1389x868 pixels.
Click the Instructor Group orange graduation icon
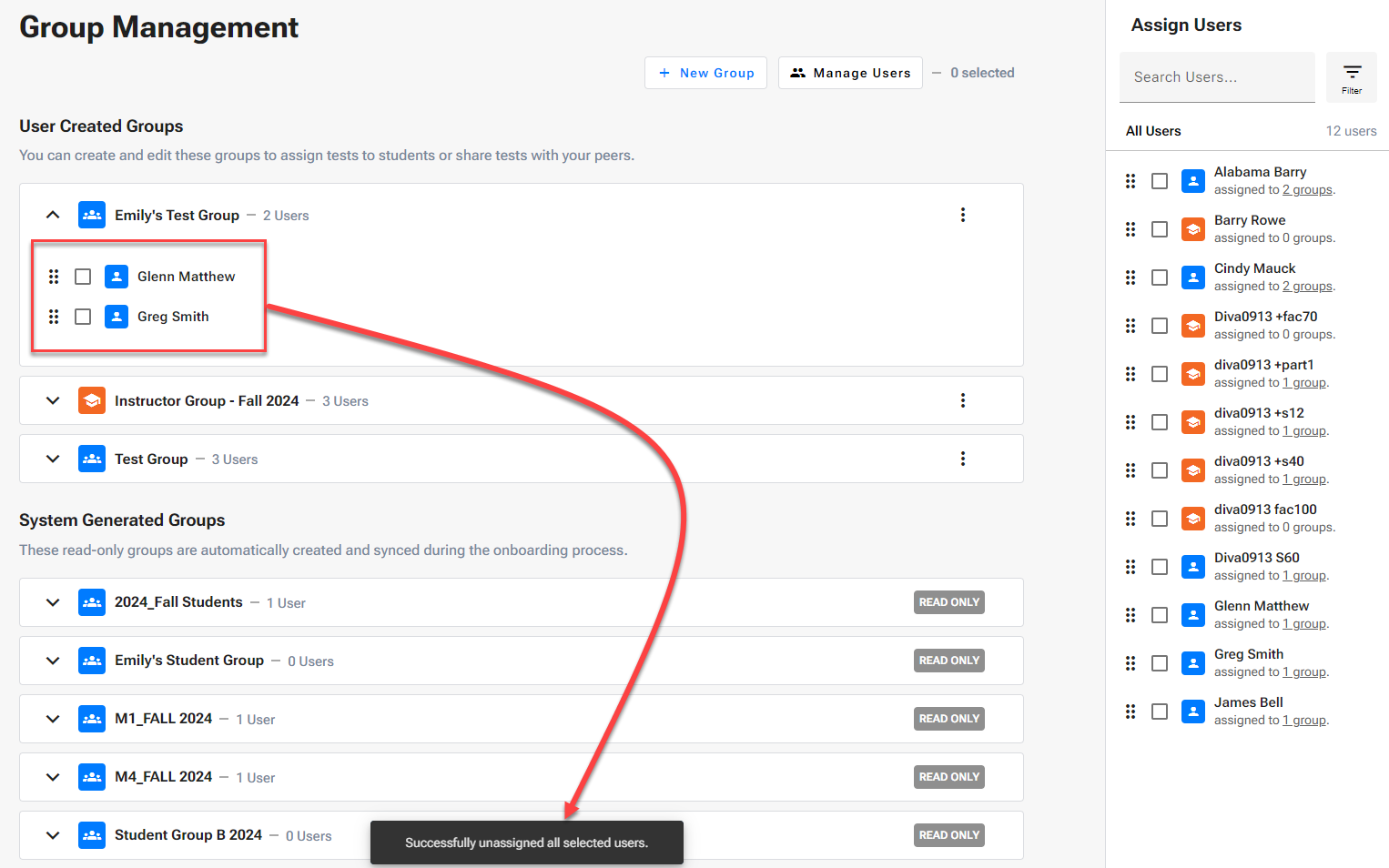92,401
